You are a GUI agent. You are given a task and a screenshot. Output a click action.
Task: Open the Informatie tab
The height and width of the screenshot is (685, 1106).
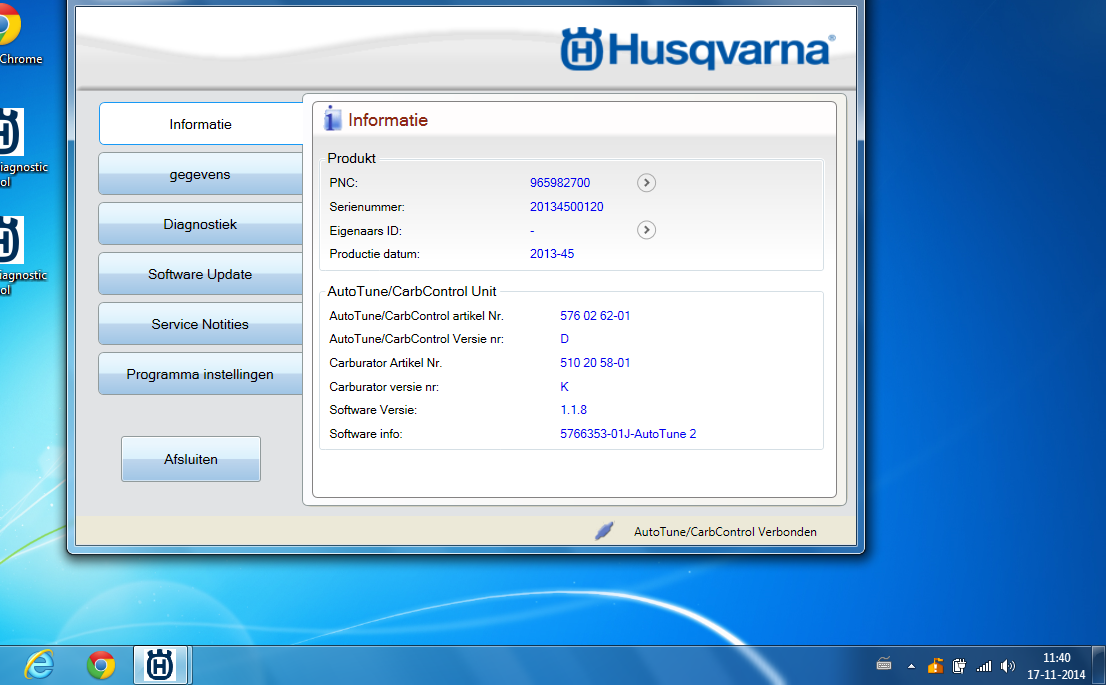pos(201,124)
